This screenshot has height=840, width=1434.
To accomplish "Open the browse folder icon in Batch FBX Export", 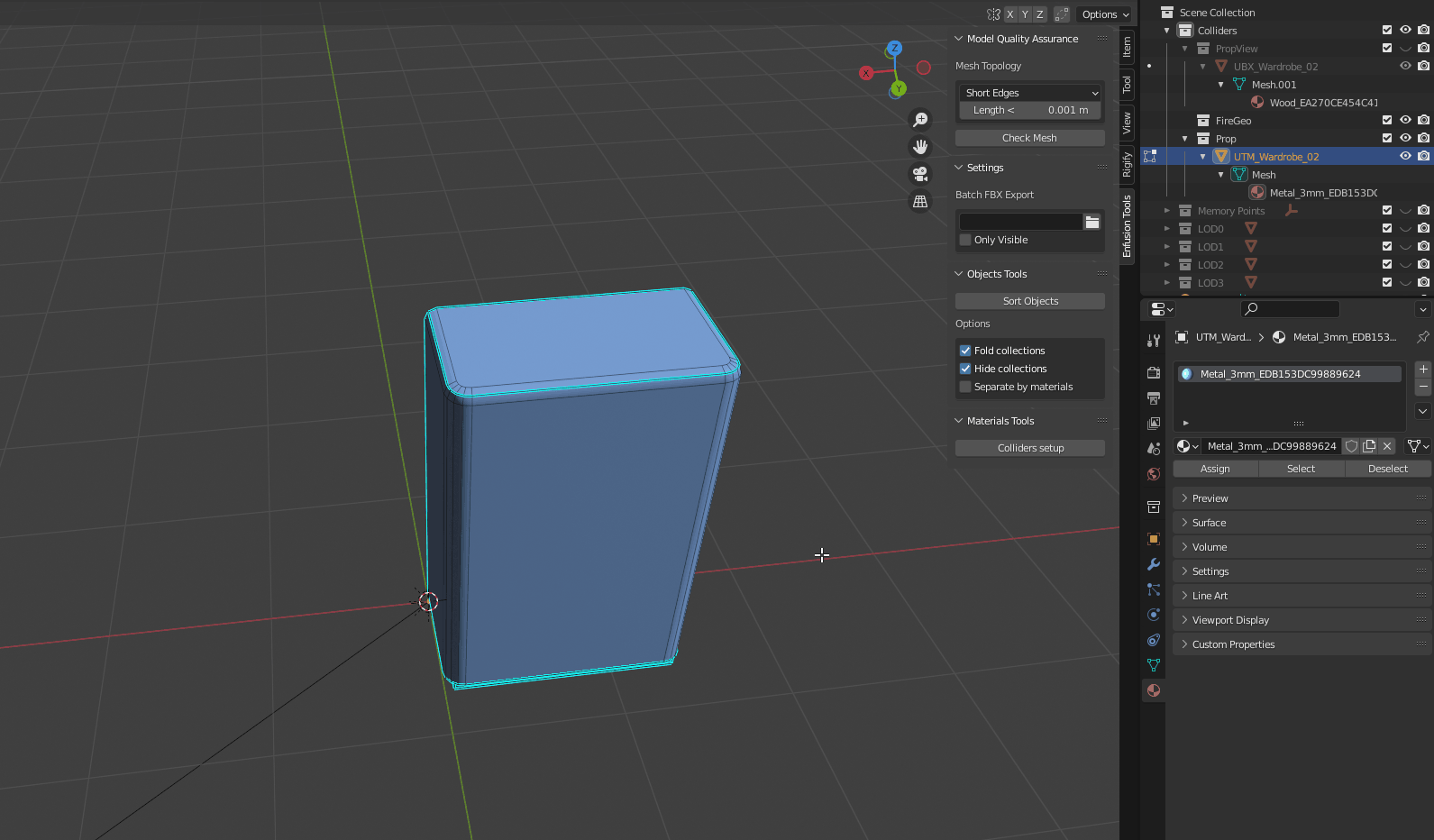I will click(x=1092, y=222).
